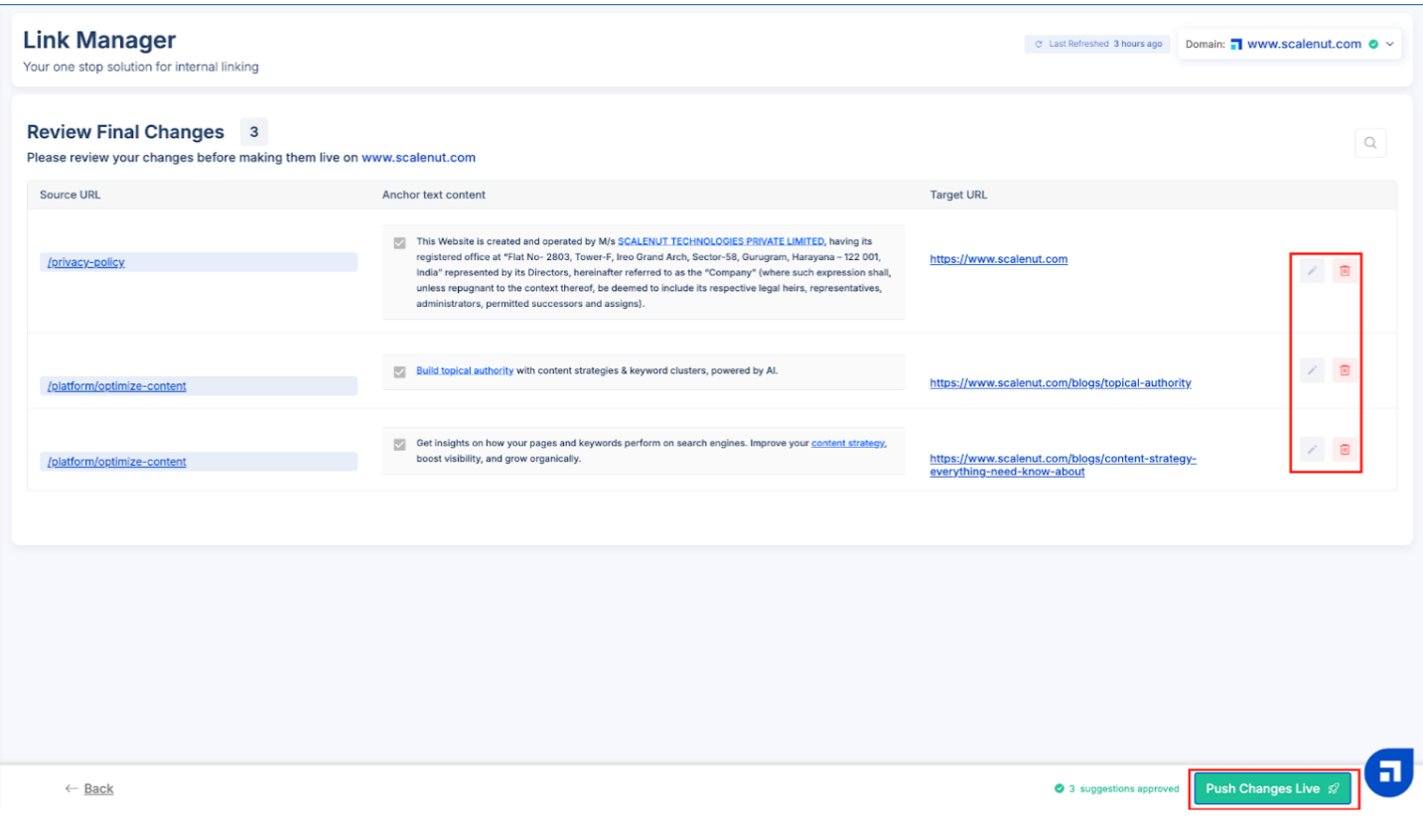Open the SCALENUT TECHNOLOGIES PRIVATE LIMITED anchor link
1423x840 pixels.
click(720, 241)
